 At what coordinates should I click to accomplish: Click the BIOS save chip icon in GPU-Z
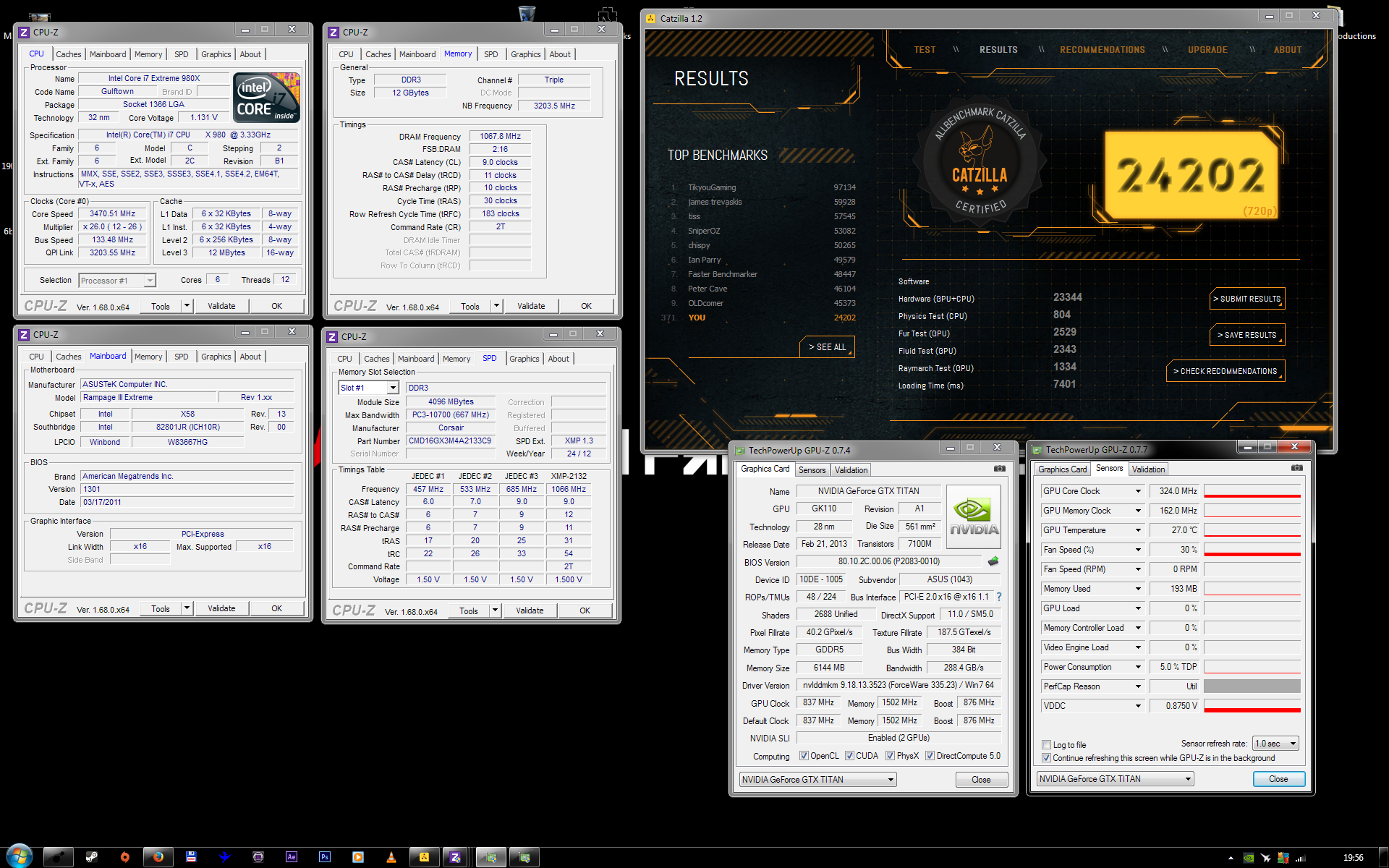(993, 561)
